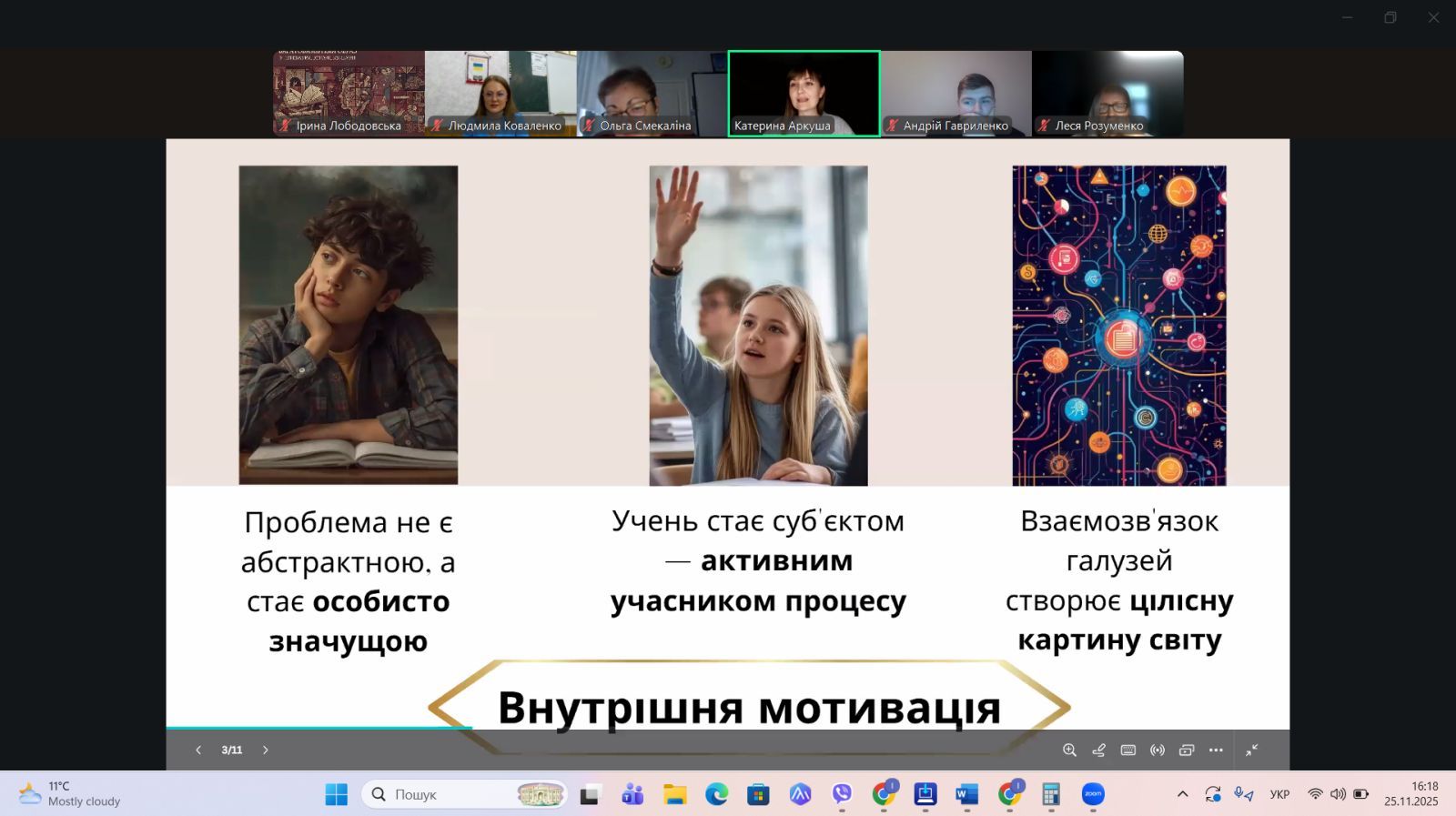Go to the previous slide arrow
The image size is (1456, 816).
coord(198,751)
